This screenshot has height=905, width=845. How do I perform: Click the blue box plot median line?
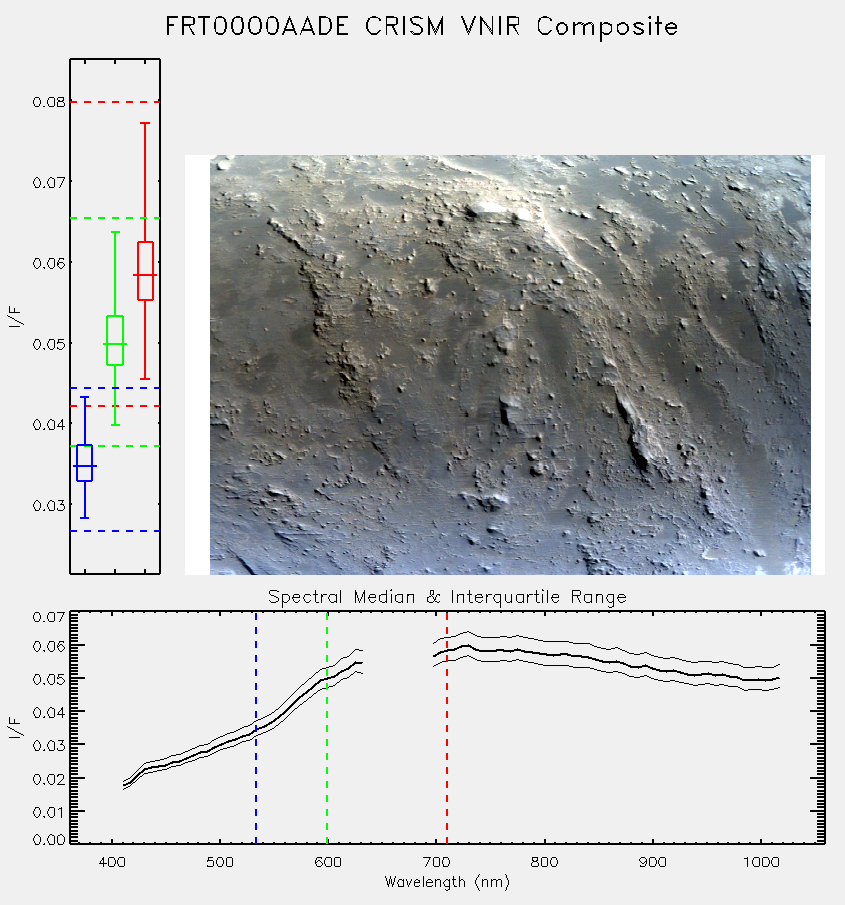85,466
